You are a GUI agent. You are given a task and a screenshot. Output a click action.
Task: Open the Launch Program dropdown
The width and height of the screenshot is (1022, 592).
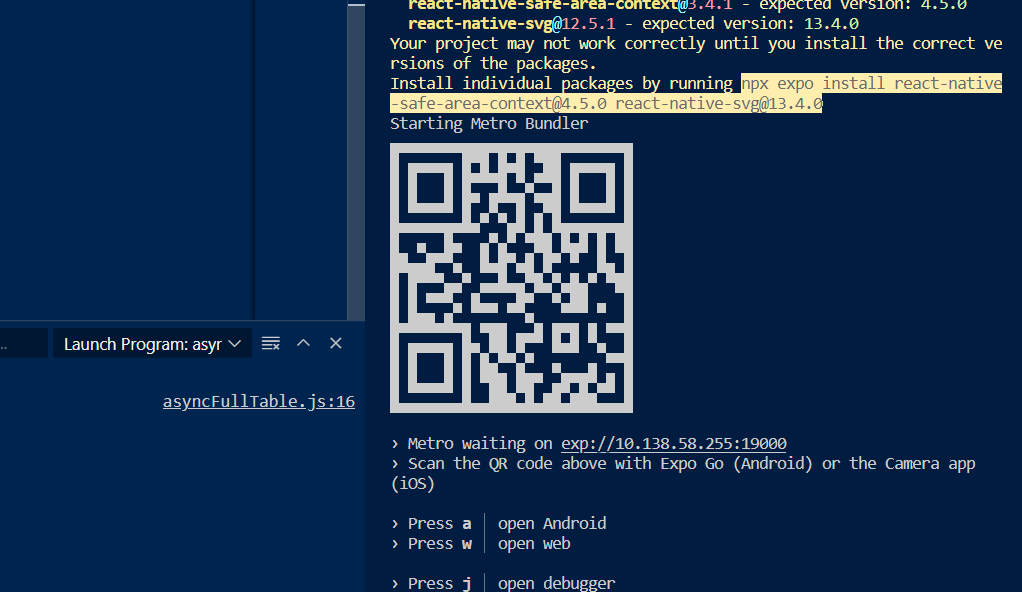pos(152,344)
